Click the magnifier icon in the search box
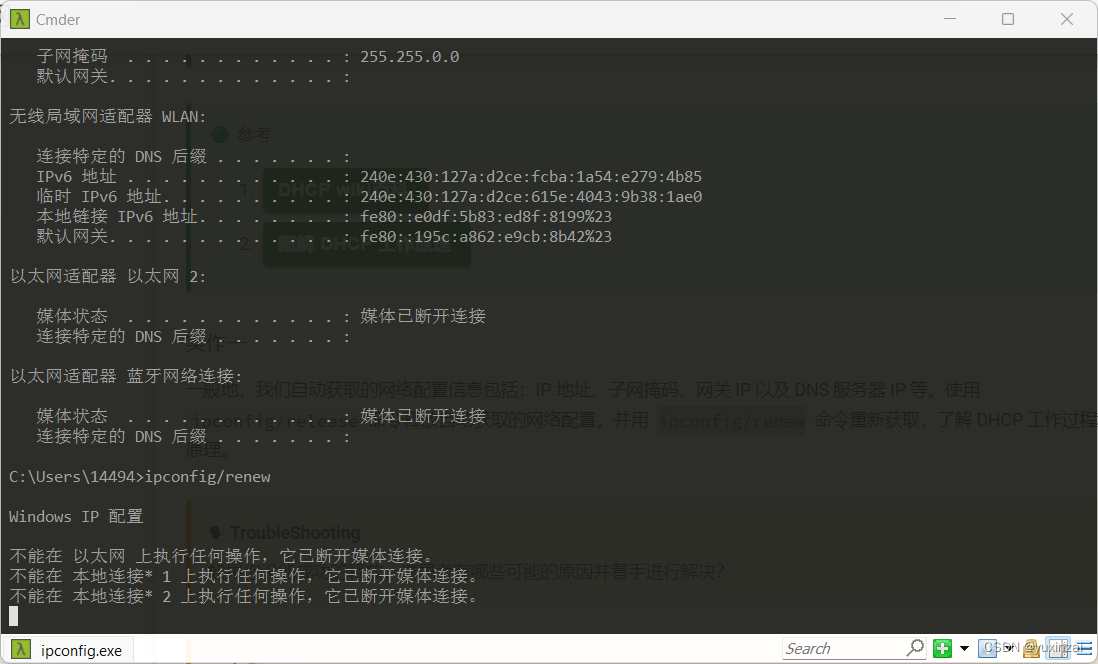The image size is (1098, 664). coord(916,648)
